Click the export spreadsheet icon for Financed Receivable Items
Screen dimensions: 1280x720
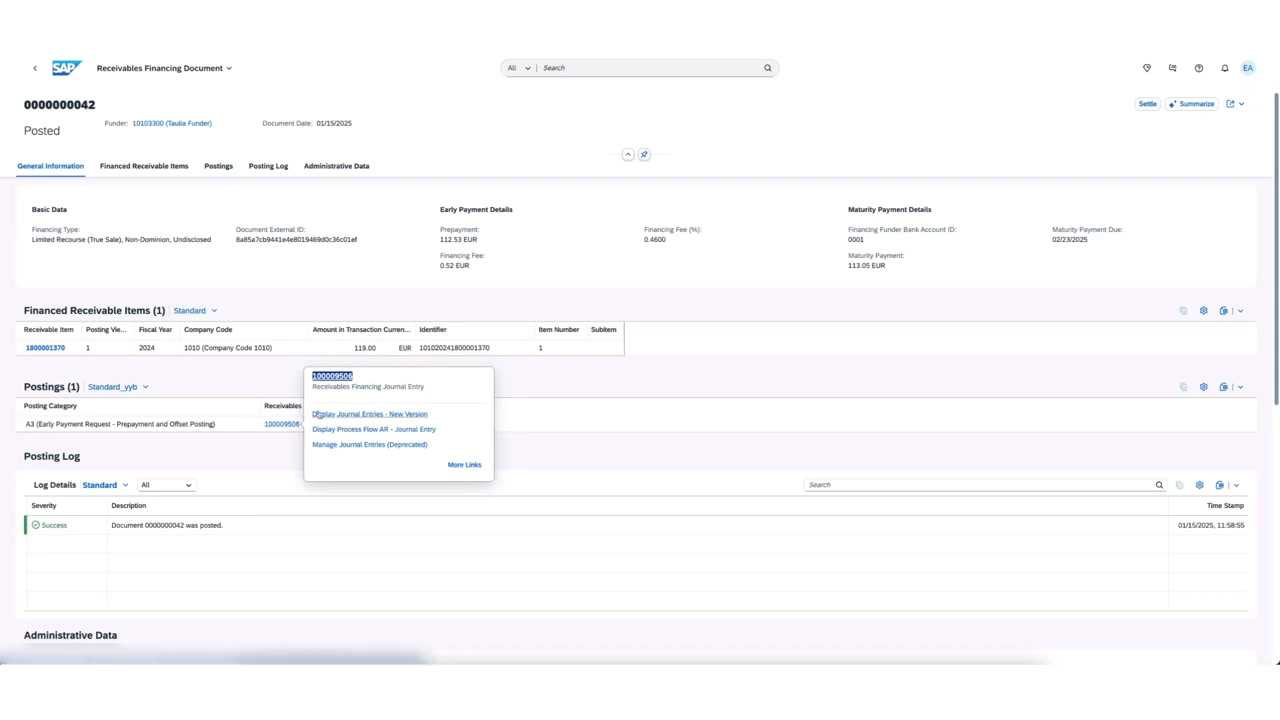coord(1223,311)
